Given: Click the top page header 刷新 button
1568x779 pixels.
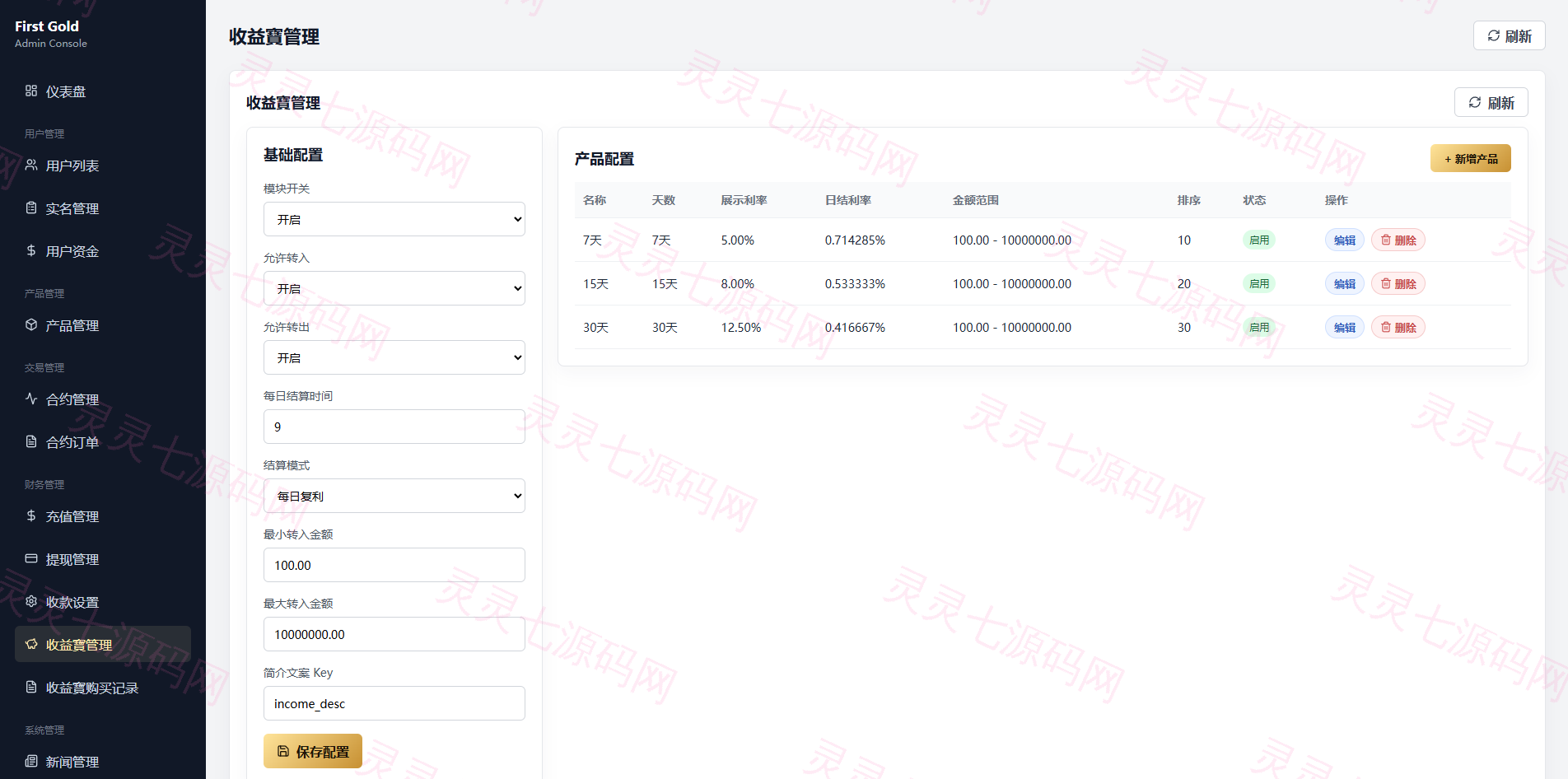Looking at the screenshot, I should (1510, 35).
